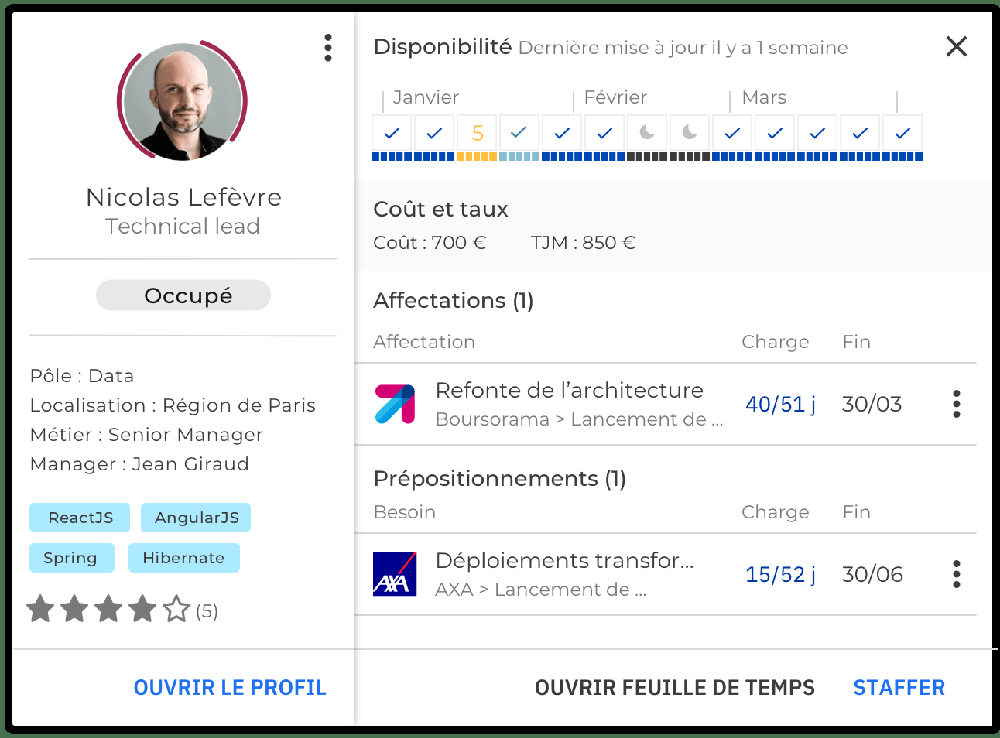
Task: Open options menu for the AXA prépositionnement
Action: click(957, 574)
